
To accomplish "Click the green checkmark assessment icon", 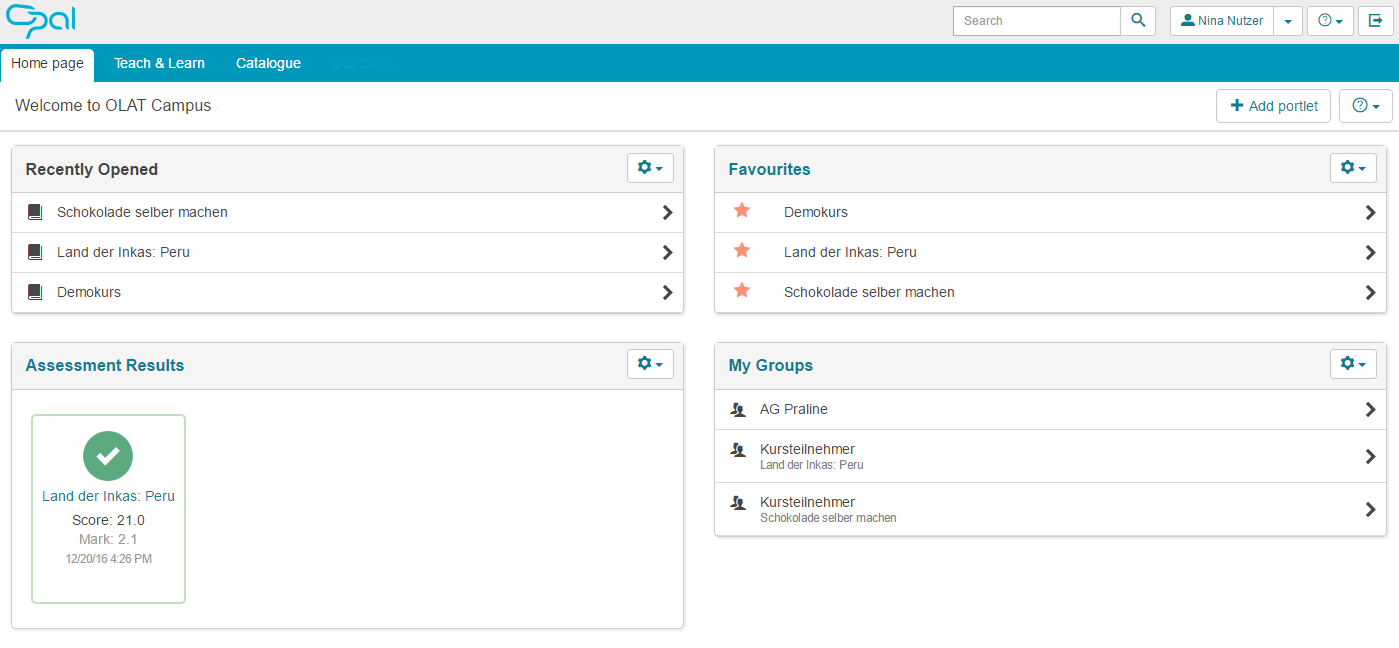I will [x=108, y=456].
